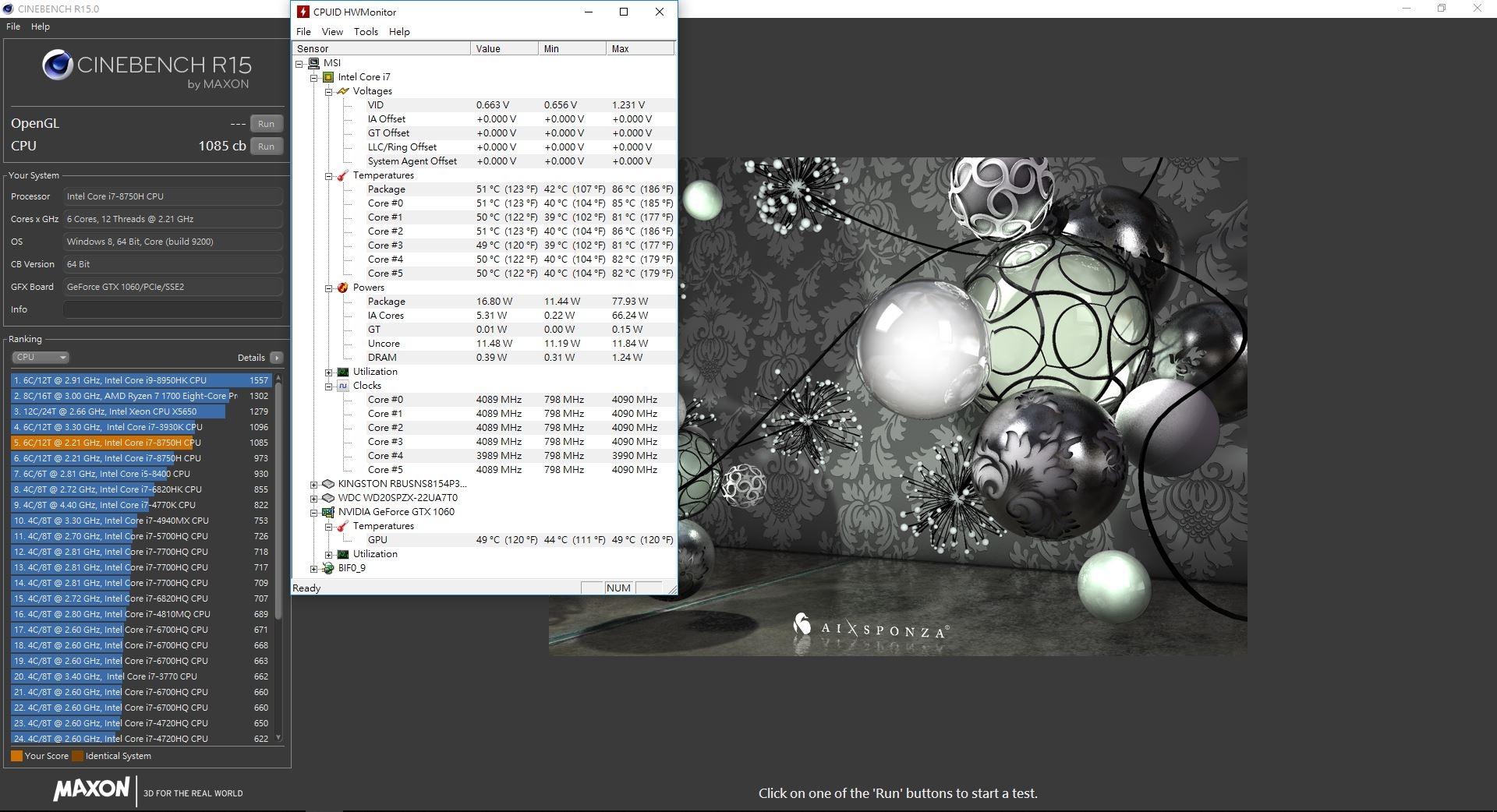
Task: Click the Voltages lightning icon
Action: coord(342,91)
